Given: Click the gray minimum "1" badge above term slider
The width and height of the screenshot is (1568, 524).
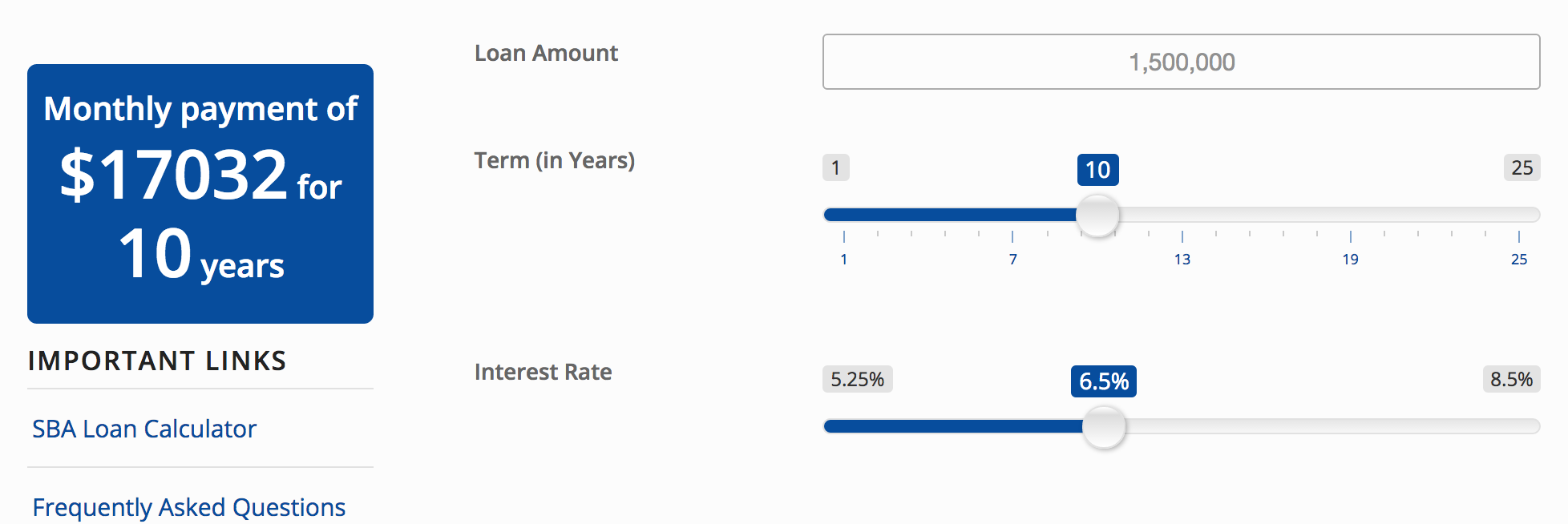Looking at the screenshot, I should pyautogui.click(x=835, y=167).
